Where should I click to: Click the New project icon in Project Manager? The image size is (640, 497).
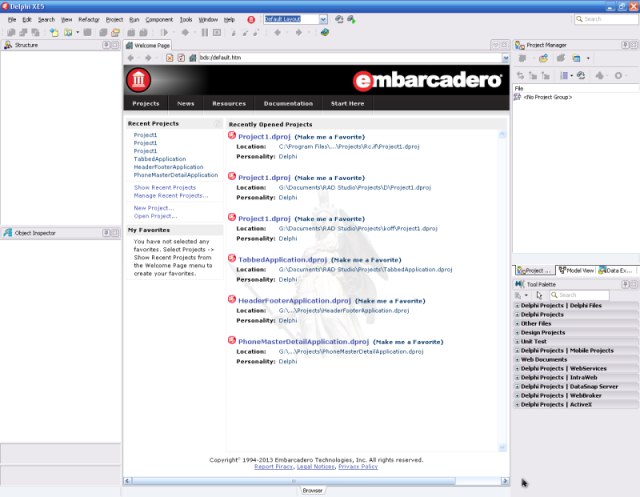(576, 58)
